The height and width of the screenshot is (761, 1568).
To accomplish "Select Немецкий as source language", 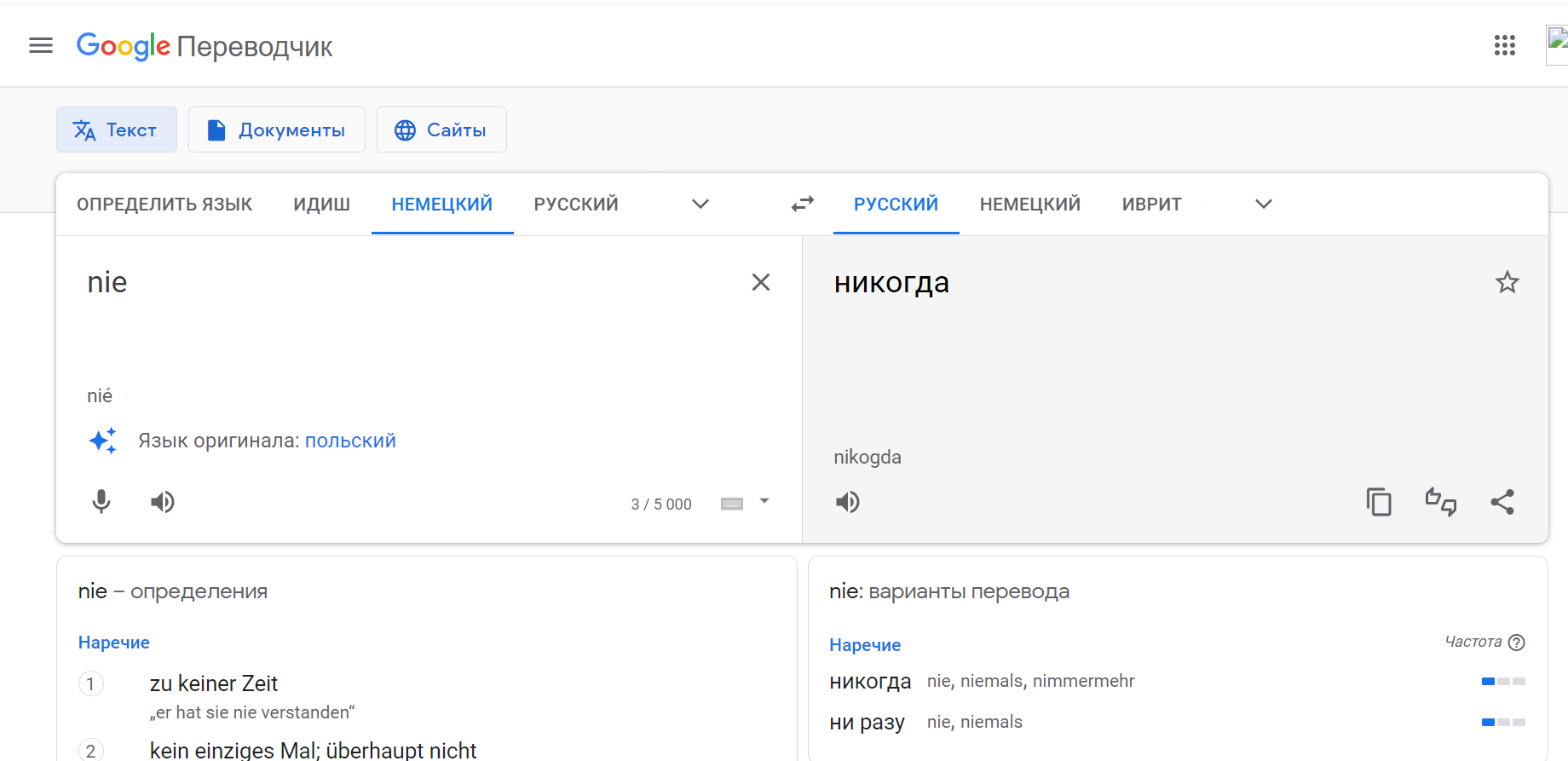I will (x=442, y=205).
